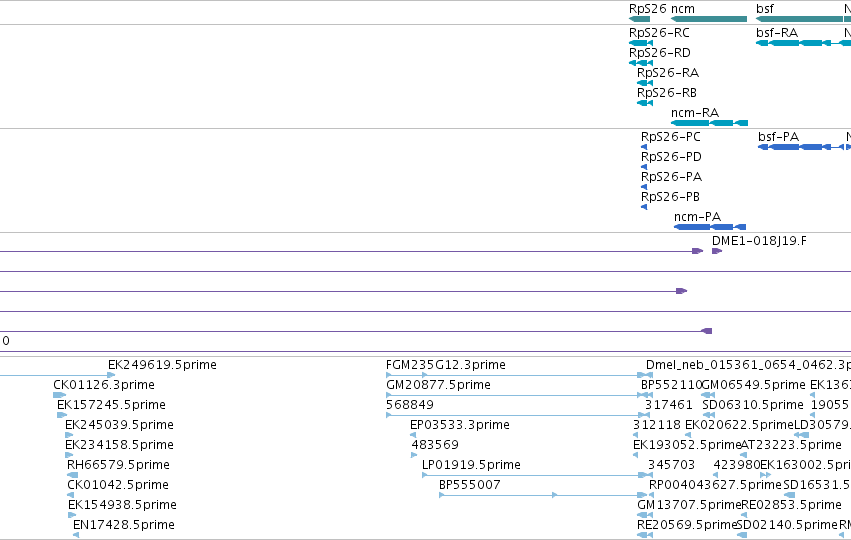851x540 pixels.
Task: Open the ncm-PA coding region glyph
Action: [x=710, y=227]
